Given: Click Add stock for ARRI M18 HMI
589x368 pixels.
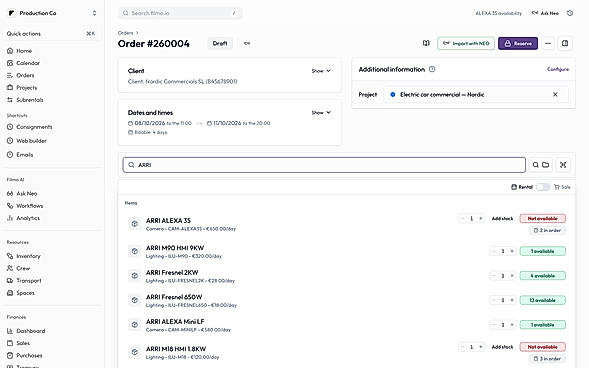Looking at the screenshot, I should click(x=502, y=347).
